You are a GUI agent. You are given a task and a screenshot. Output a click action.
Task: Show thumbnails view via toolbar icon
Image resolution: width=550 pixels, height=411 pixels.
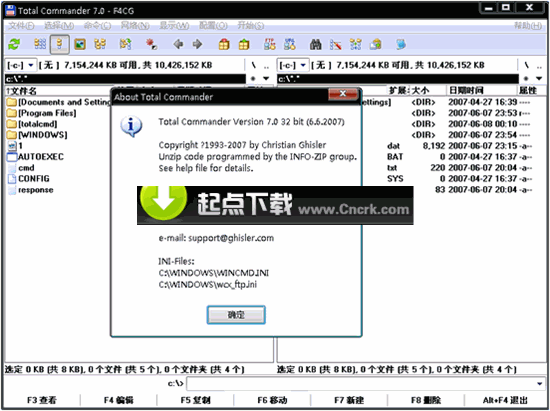click(80, 44)
